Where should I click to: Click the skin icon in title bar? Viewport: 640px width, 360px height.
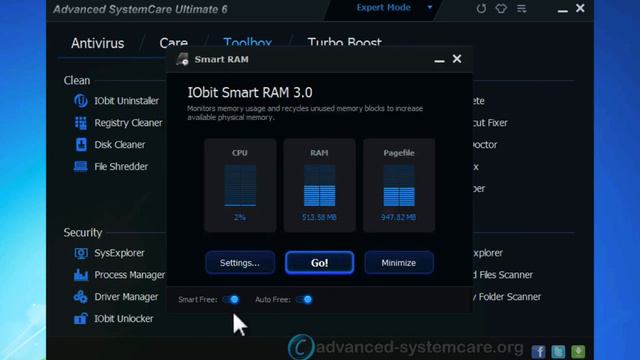point(501,9)
